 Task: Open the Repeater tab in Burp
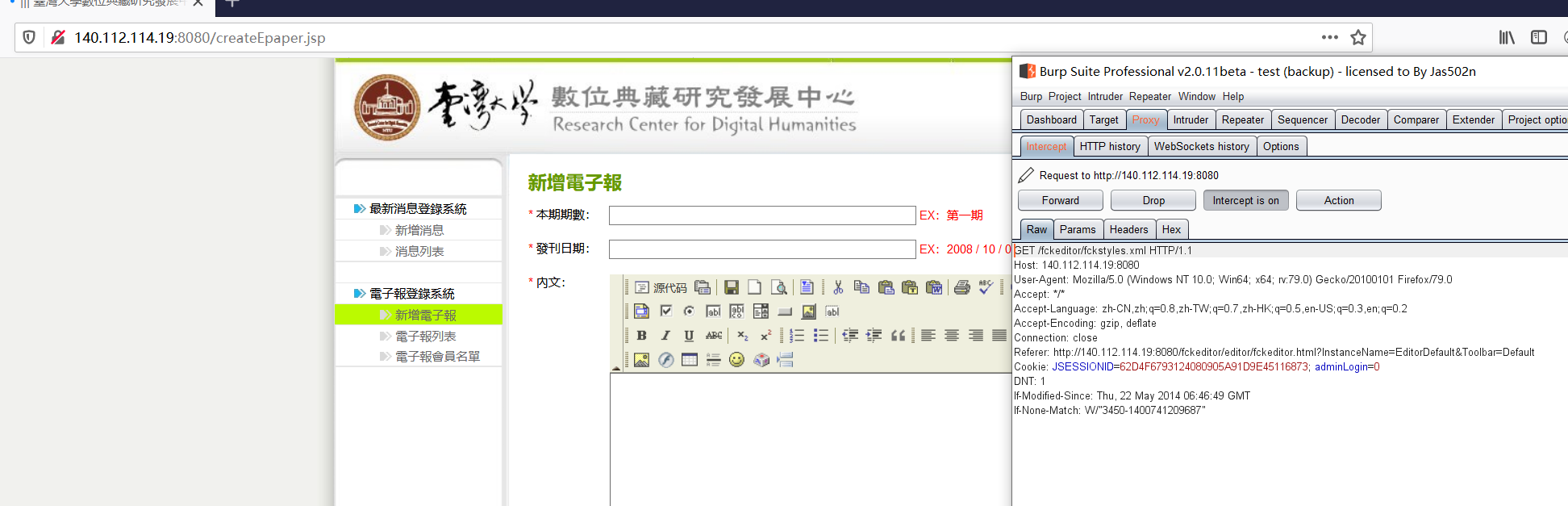(1242, 119)
